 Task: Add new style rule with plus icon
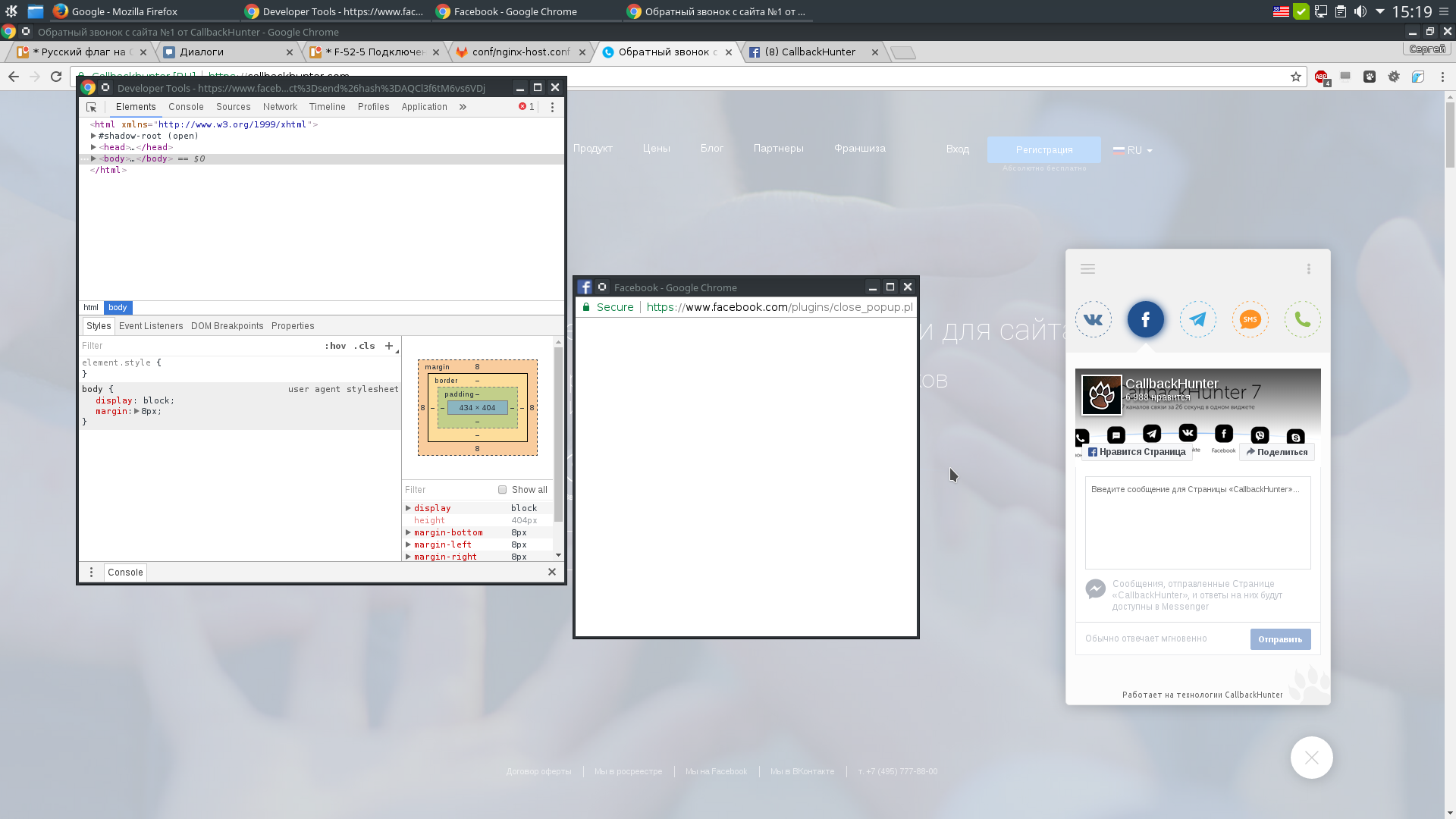pos(389,346)
